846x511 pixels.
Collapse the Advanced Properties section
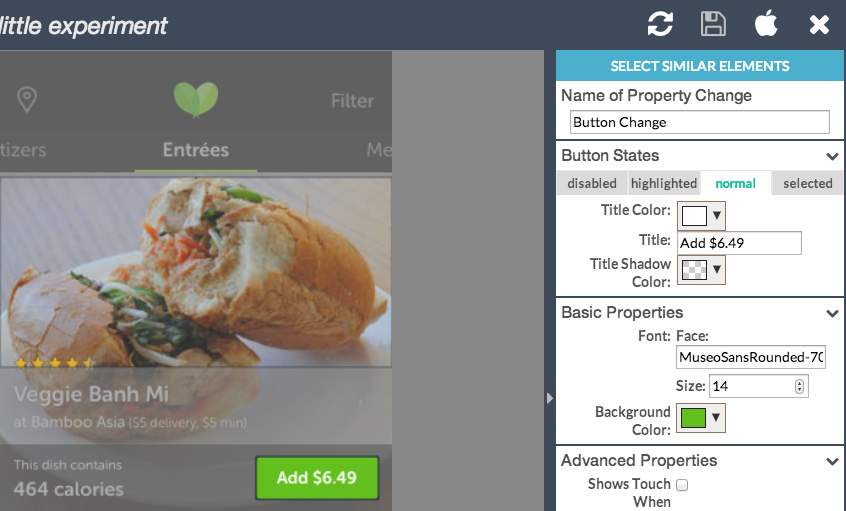click(832, 461)
